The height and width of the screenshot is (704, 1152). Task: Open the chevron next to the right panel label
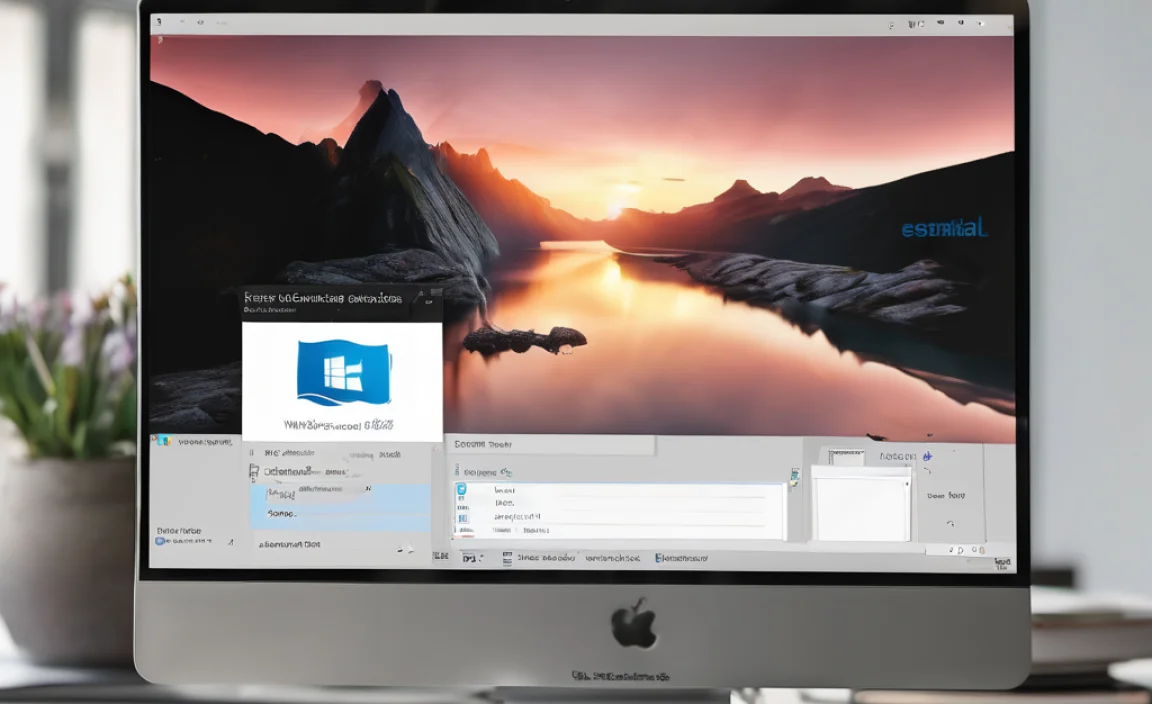point(928,471)
